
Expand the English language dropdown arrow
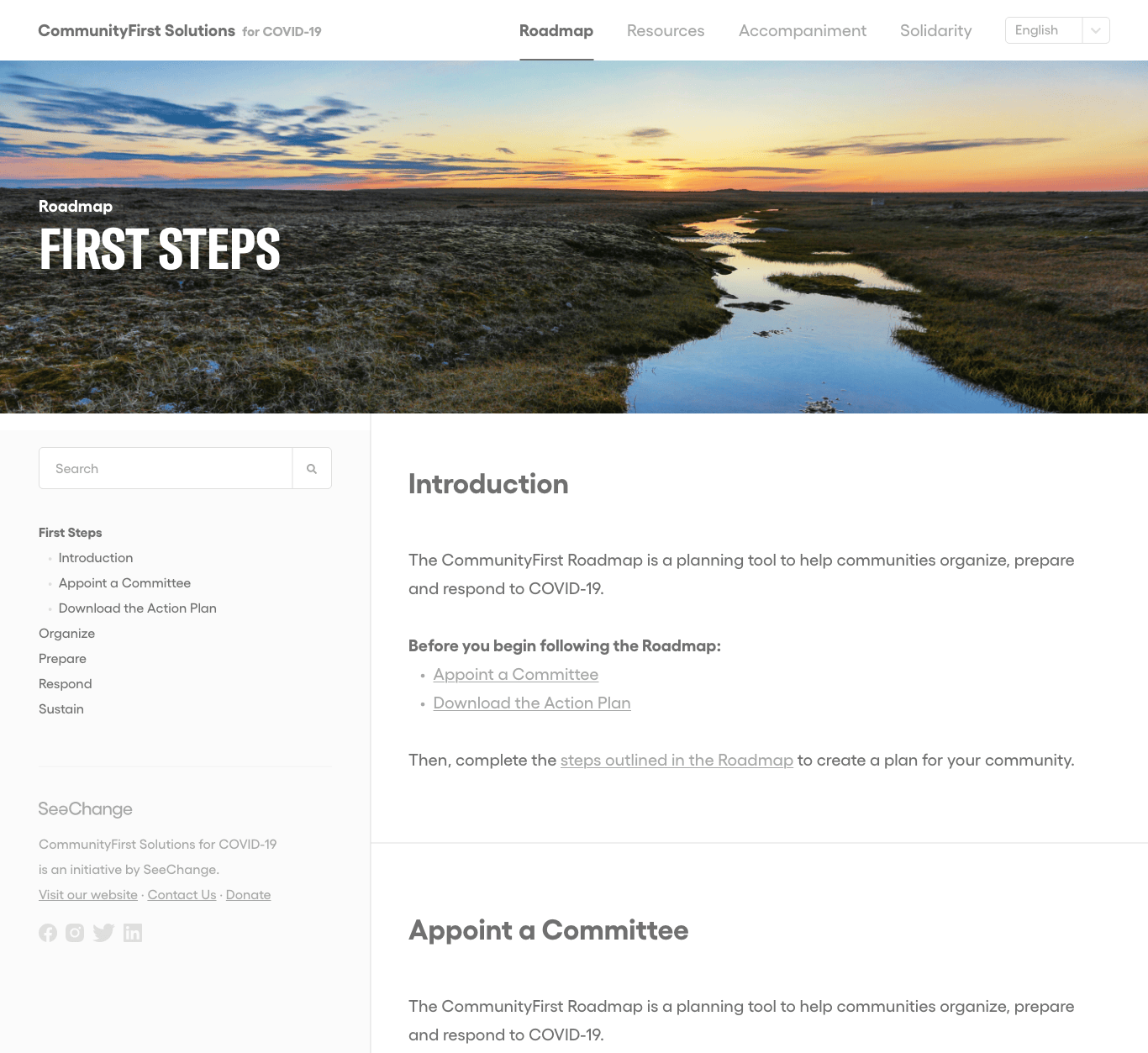(x=1096, y=30)
